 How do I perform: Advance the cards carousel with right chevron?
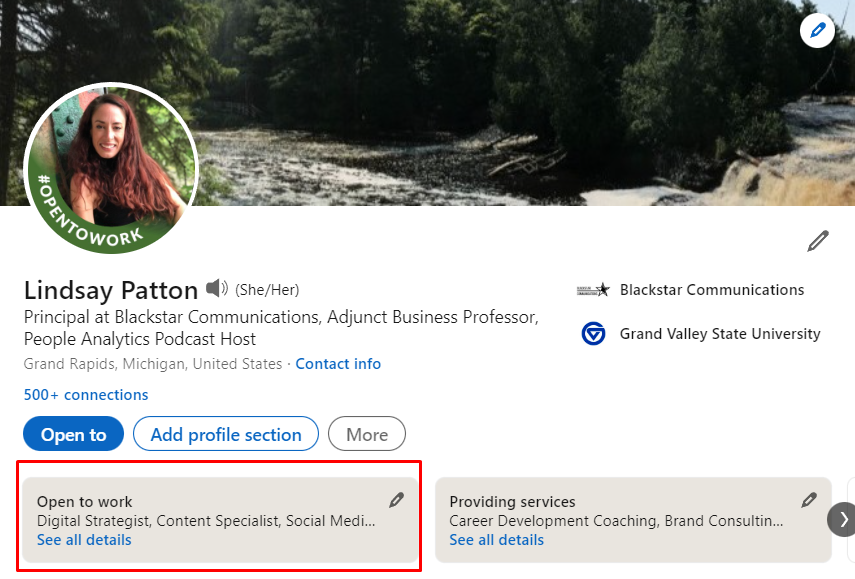tap(843, 520)
